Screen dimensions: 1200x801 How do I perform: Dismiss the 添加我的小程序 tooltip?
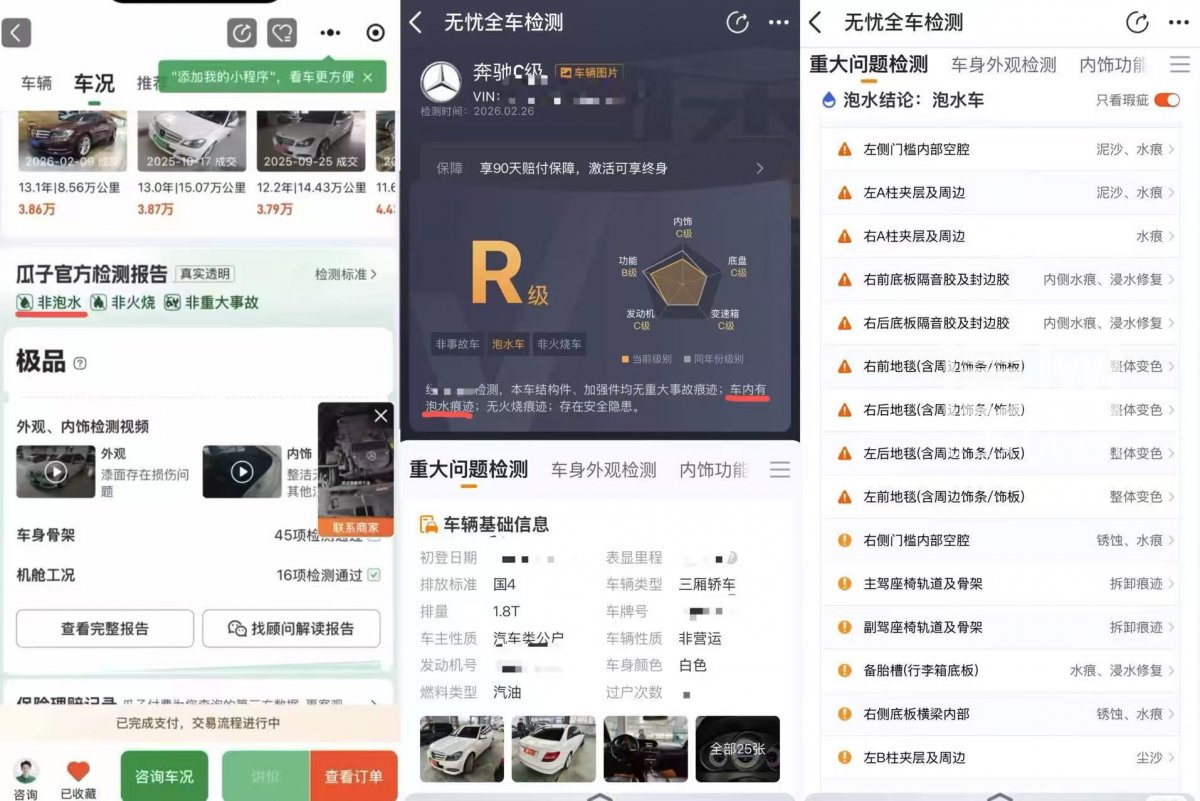point(368,77)
